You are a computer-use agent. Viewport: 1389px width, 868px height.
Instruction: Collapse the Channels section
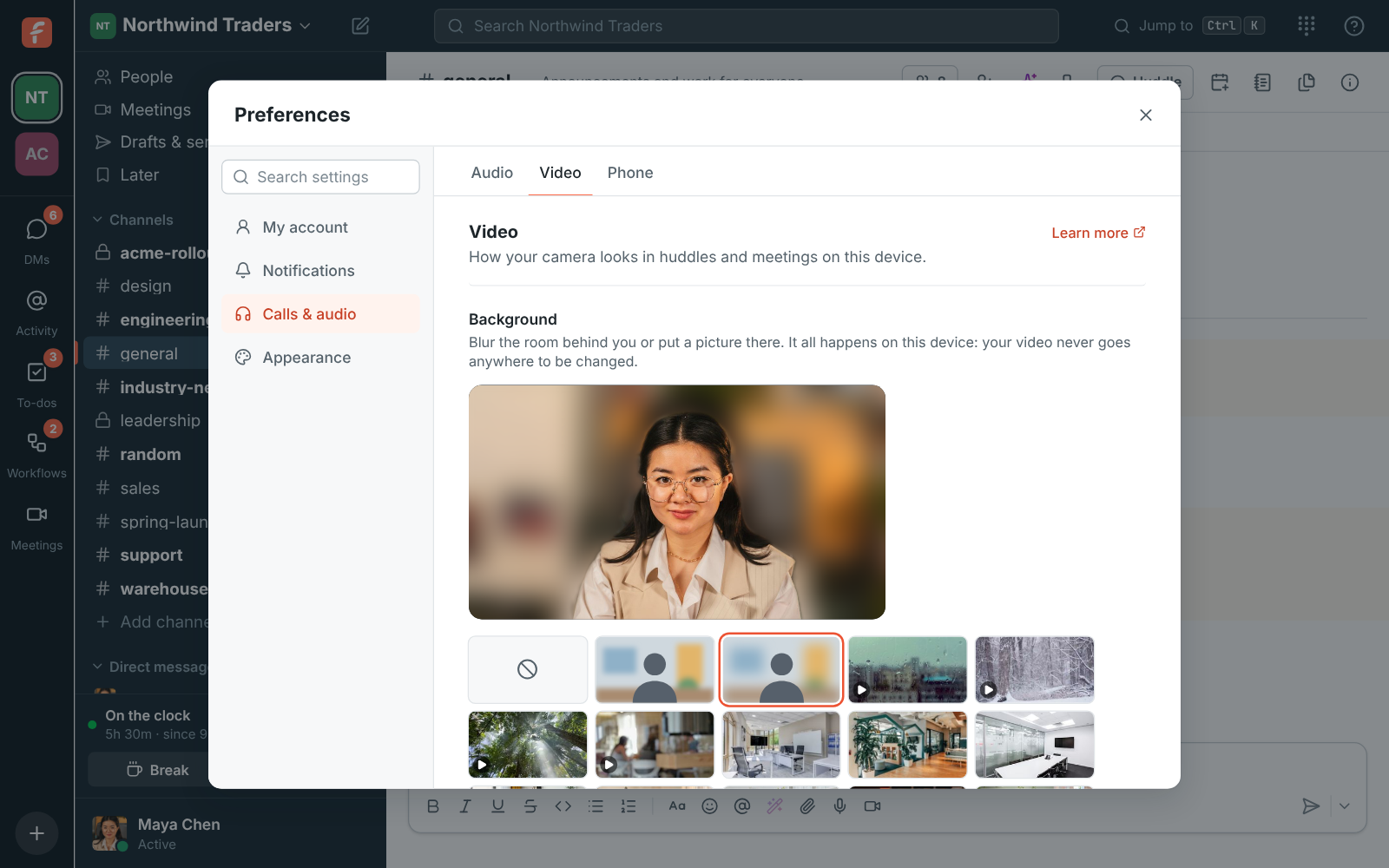coord(134,220)
